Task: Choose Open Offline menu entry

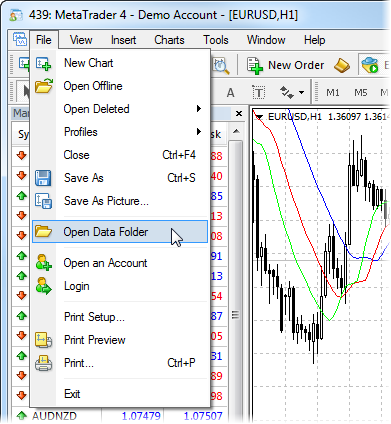Action: 120,86
